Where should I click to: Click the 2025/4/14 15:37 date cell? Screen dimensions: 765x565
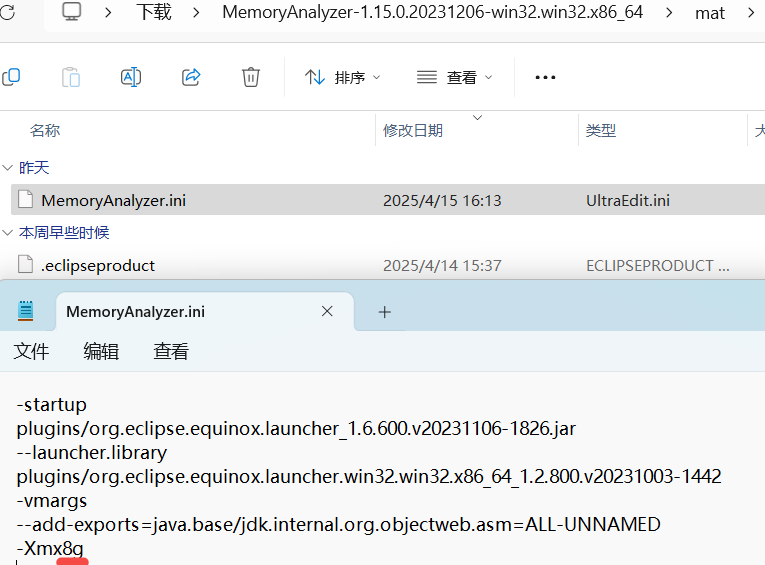[442, 265]
